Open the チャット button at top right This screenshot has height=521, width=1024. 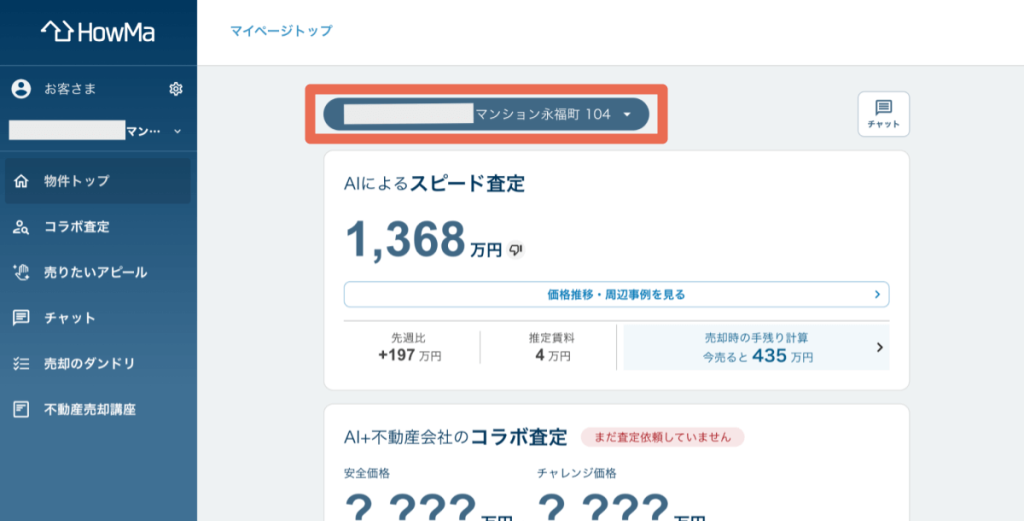pos(884,114)
